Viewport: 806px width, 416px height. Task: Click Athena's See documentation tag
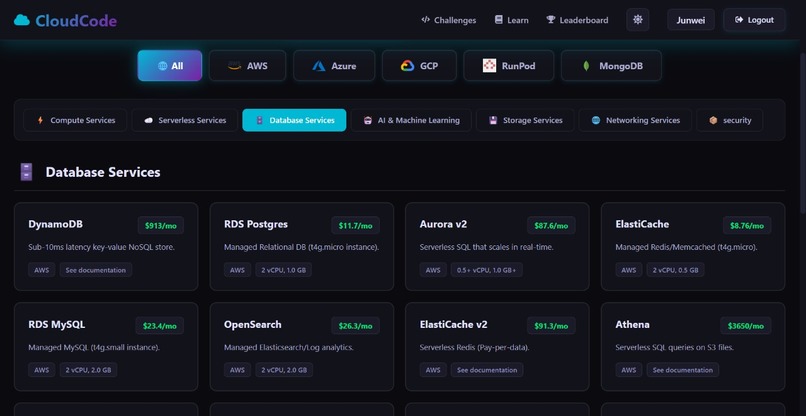pos(683,370)
